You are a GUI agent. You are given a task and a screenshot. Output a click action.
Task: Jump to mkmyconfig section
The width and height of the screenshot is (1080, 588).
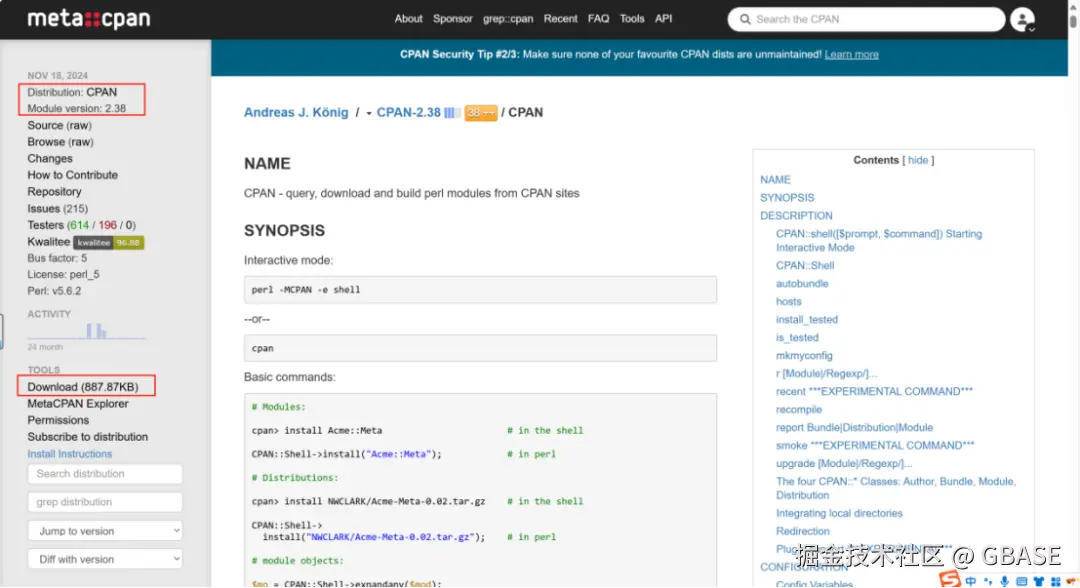click(804, 355)
